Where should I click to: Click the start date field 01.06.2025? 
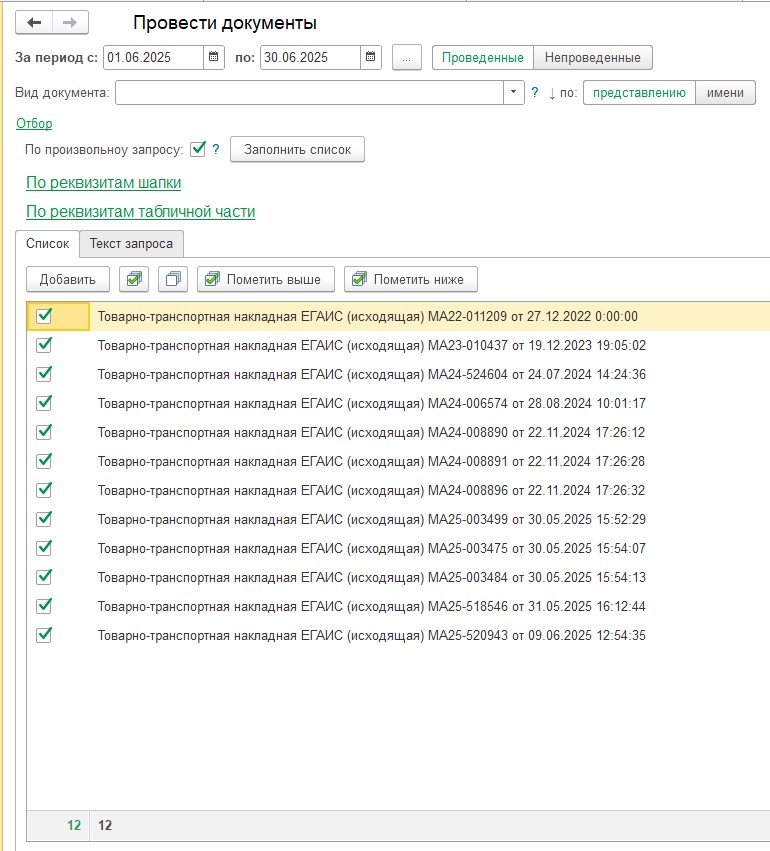point(154,58)
